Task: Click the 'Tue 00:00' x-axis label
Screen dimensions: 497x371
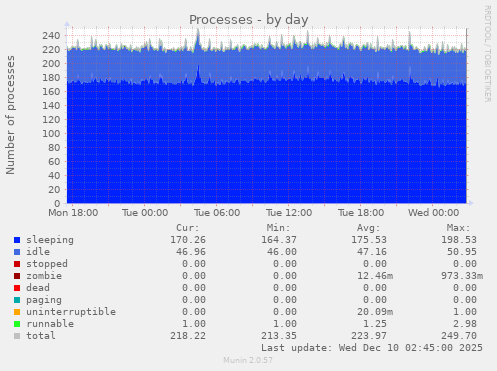Action: click(145, 213)
